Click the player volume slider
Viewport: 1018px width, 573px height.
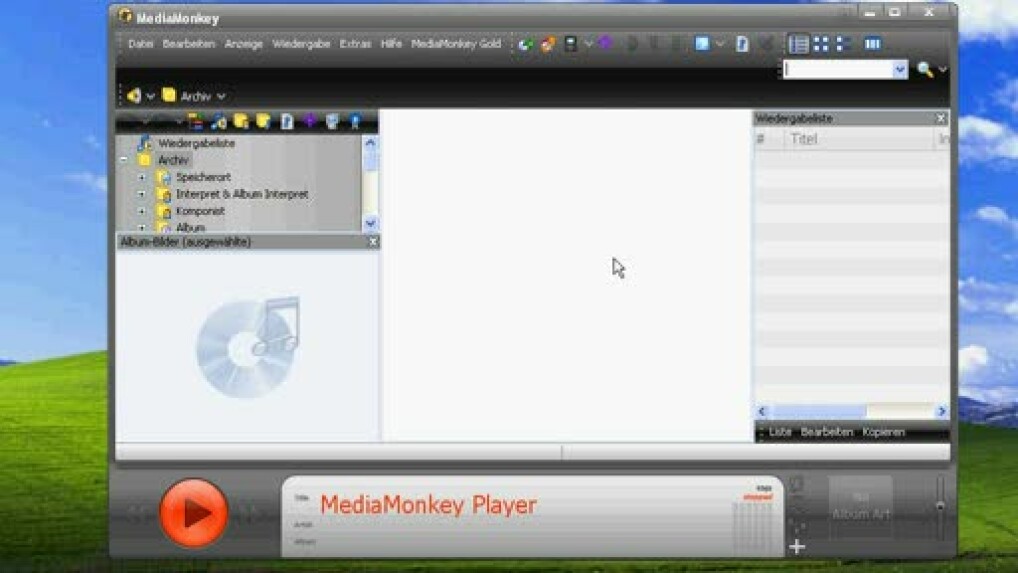(940, 505)
